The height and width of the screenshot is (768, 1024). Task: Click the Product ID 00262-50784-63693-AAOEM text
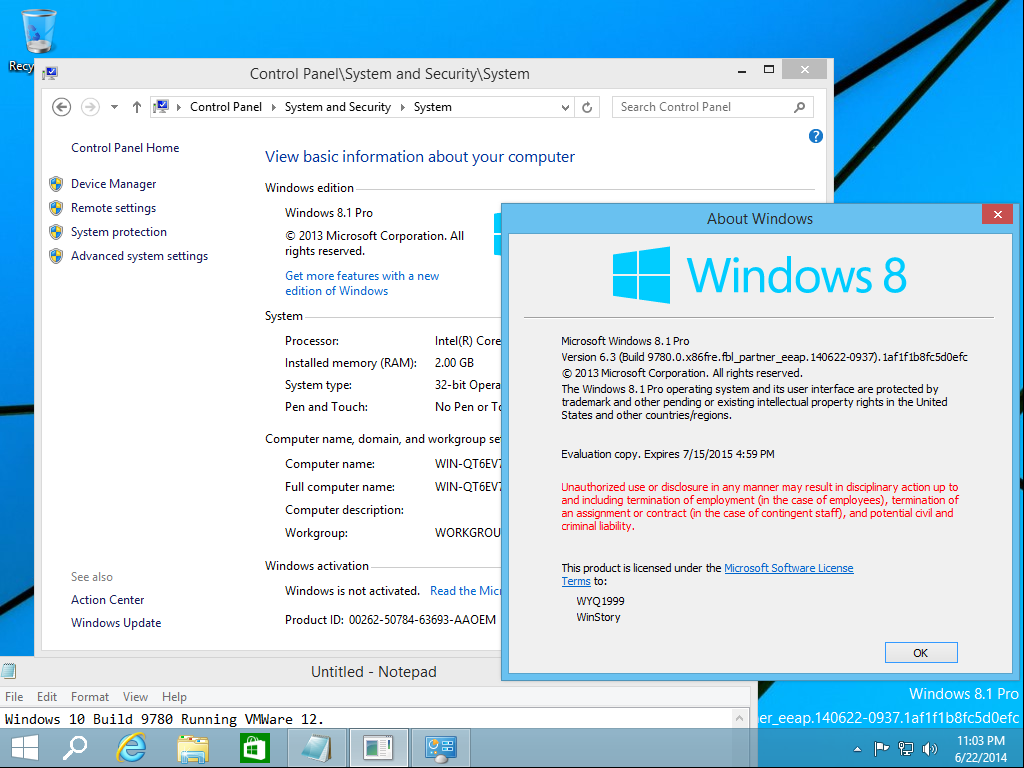tap(422, 620)
